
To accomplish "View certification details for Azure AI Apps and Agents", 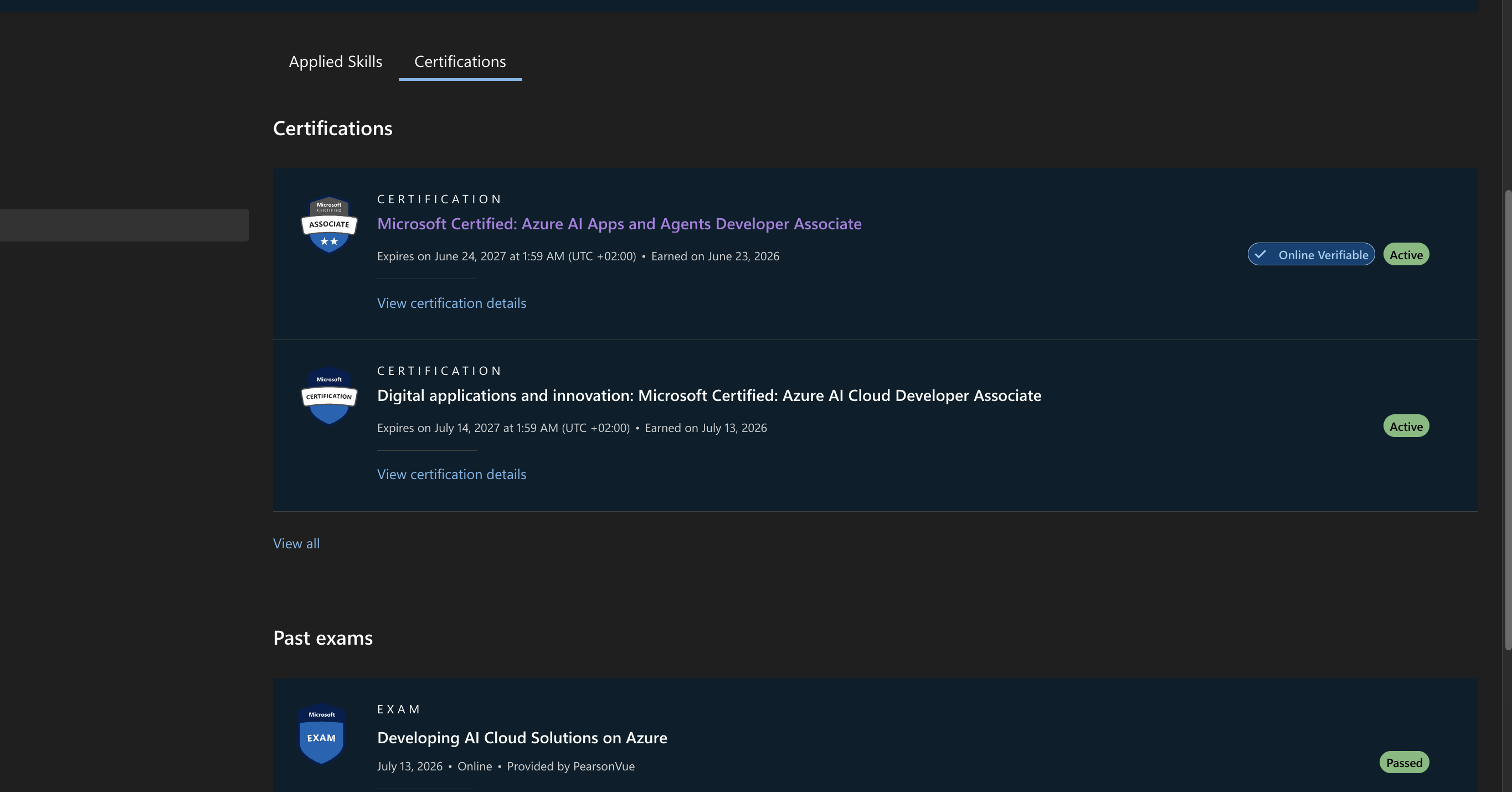I will click(x=451, y=303).
